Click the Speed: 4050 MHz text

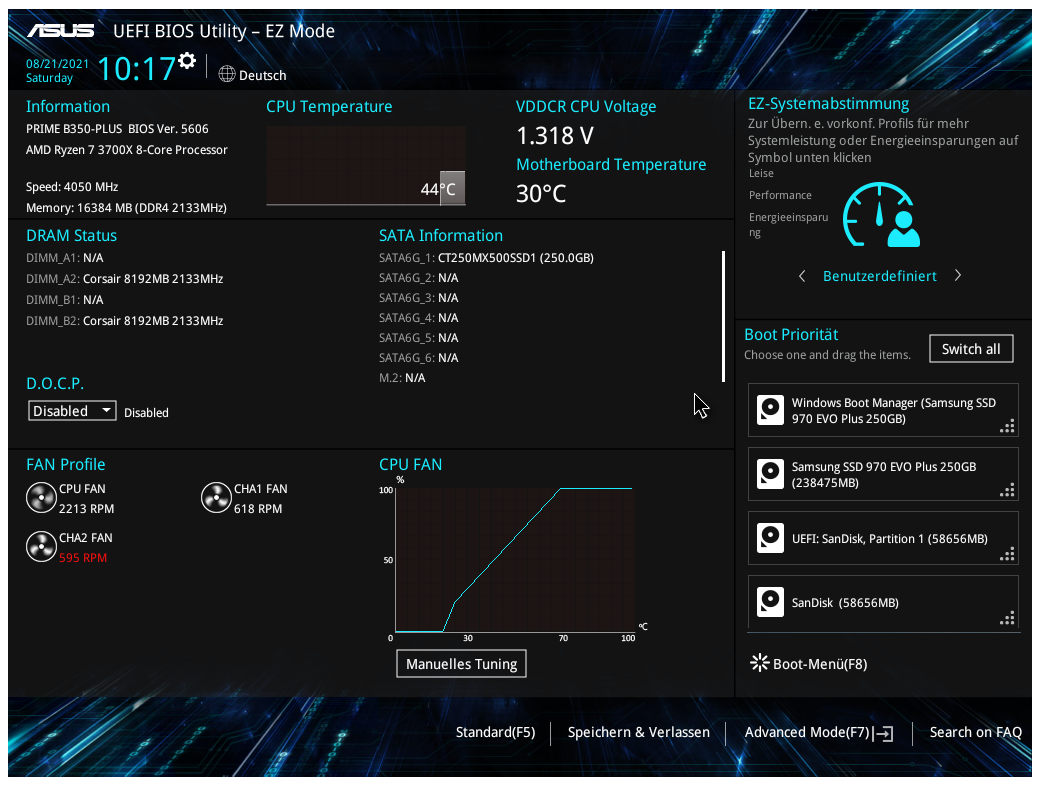[x=72, y=187]
